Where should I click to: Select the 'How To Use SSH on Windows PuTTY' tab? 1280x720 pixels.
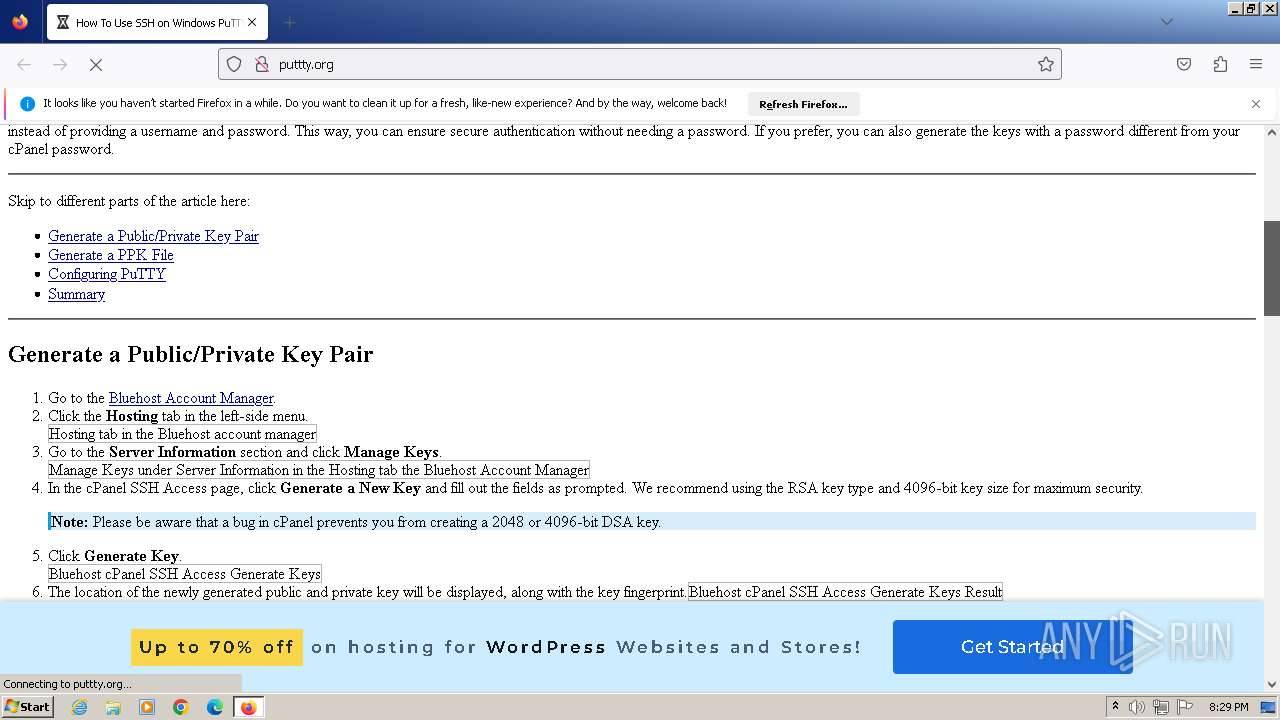pos(157,22)
